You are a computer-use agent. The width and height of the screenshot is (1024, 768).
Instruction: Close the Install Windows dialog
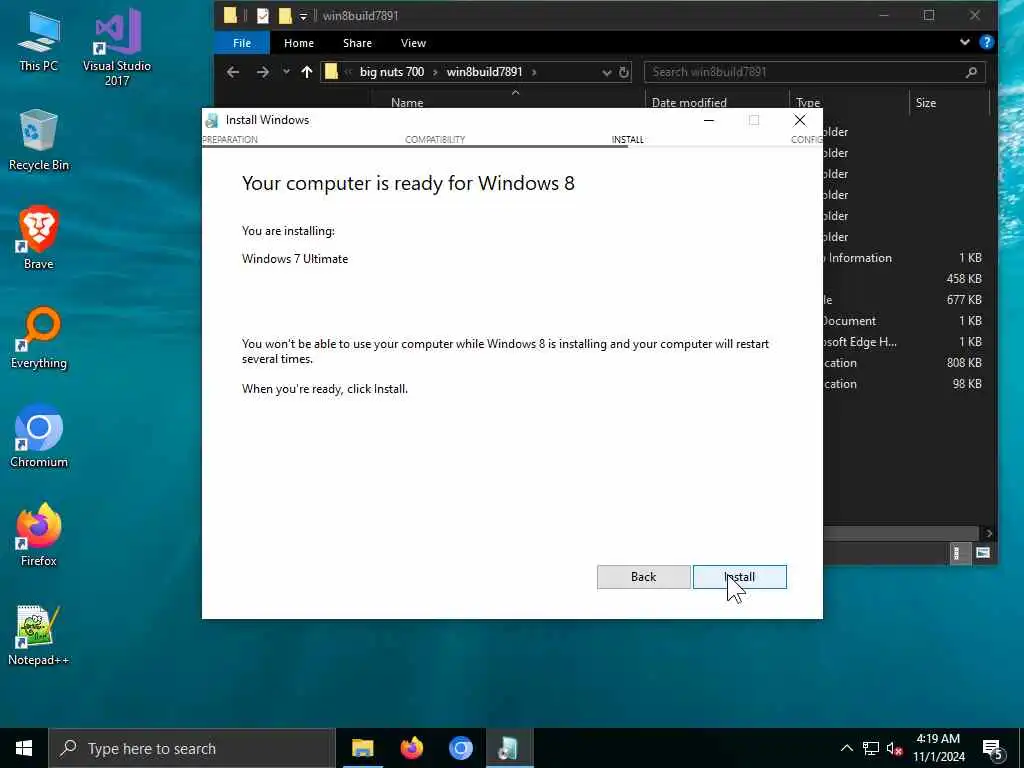pos(799,120)
